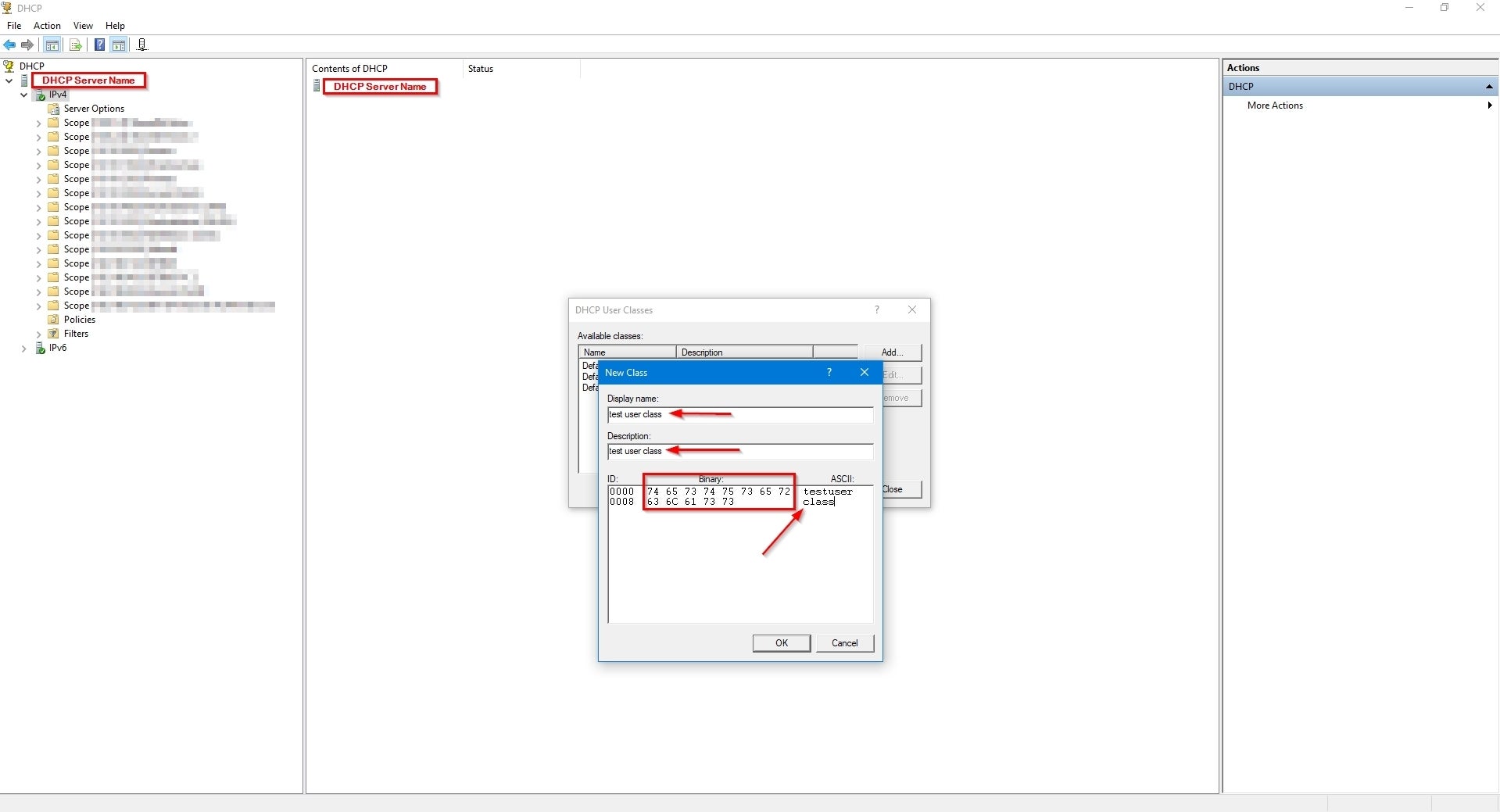
Task: Click into the Display name field
Action: [x=739, y=414]
